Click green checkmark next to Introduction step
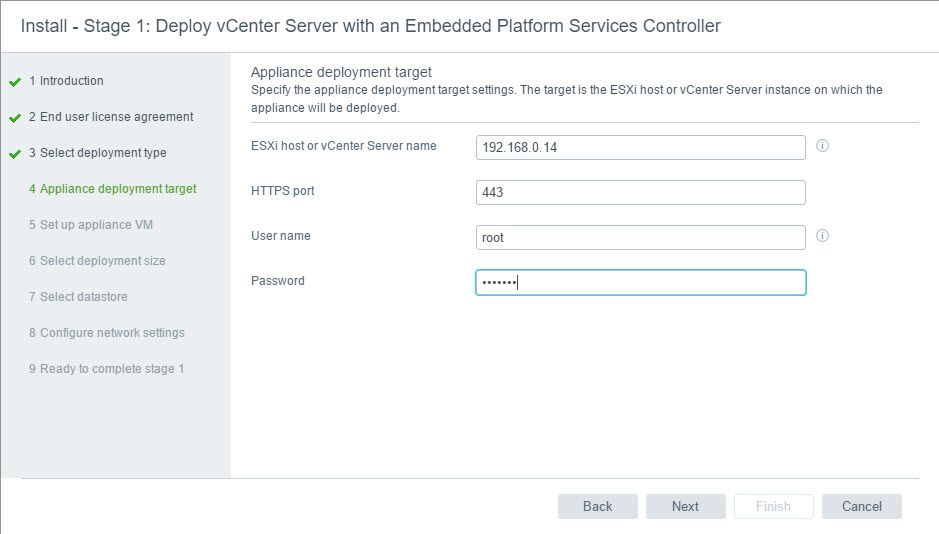The width and height of the screenshot is (939, 534). click(x=15, y=82)
